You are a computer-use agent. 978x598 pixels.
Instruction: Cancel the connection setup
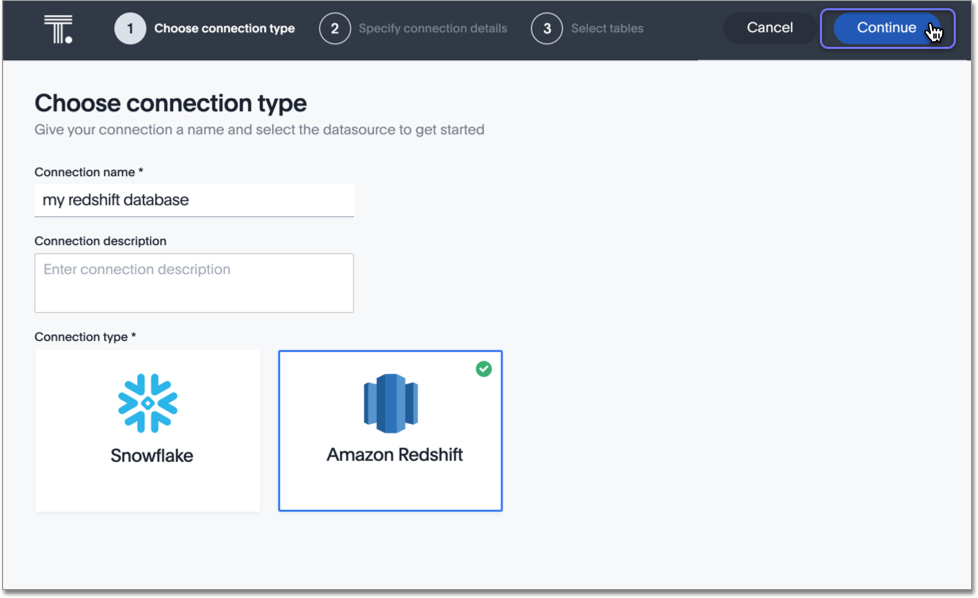[768, 27]
